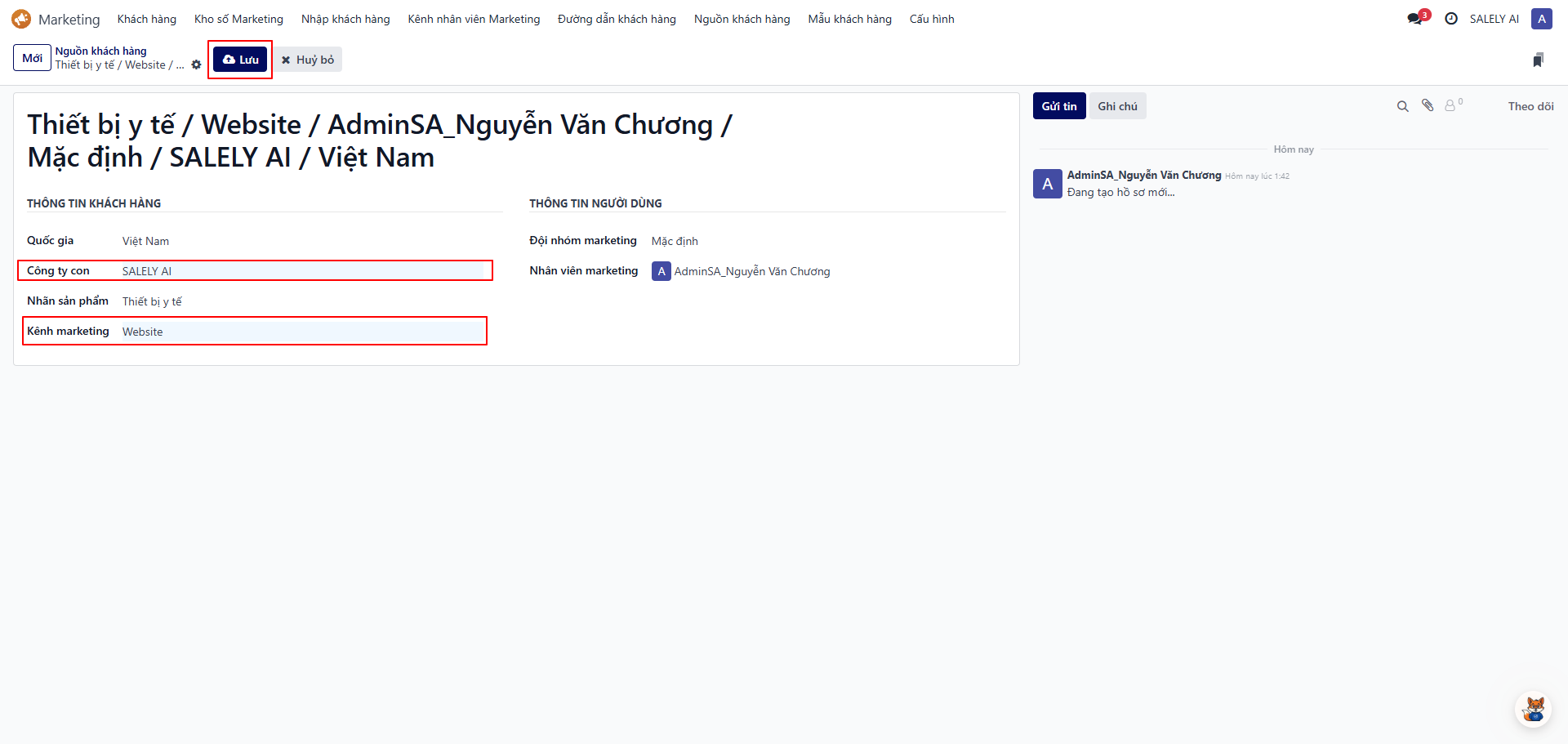The height and width of the screenshot is (744, 1568).
Task: Show followers using the person icon
Action: pos(1450,105)
